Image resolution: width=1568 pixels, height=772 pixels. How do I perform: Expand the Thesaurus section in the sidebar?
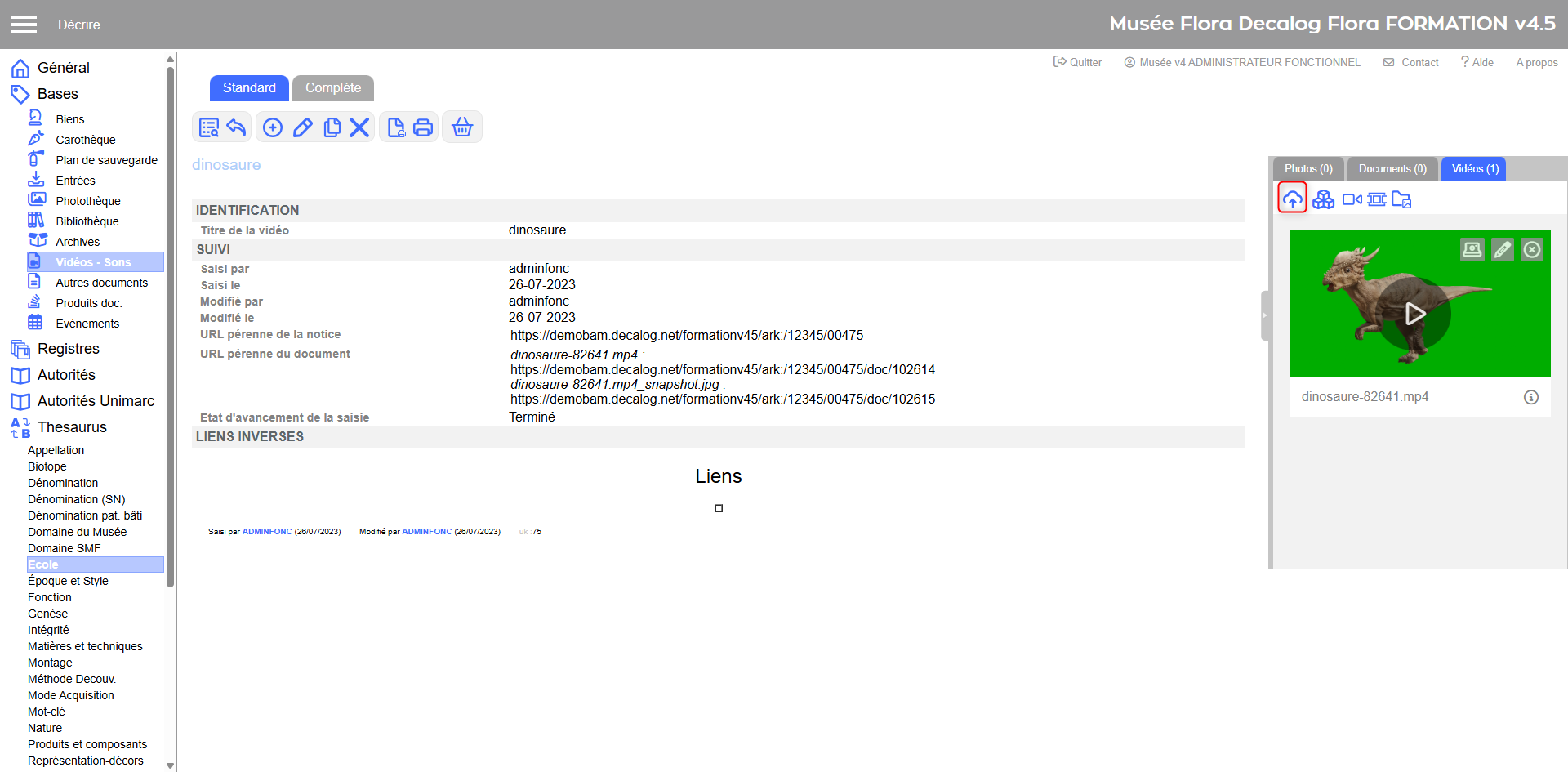click(x=72, y=427)
